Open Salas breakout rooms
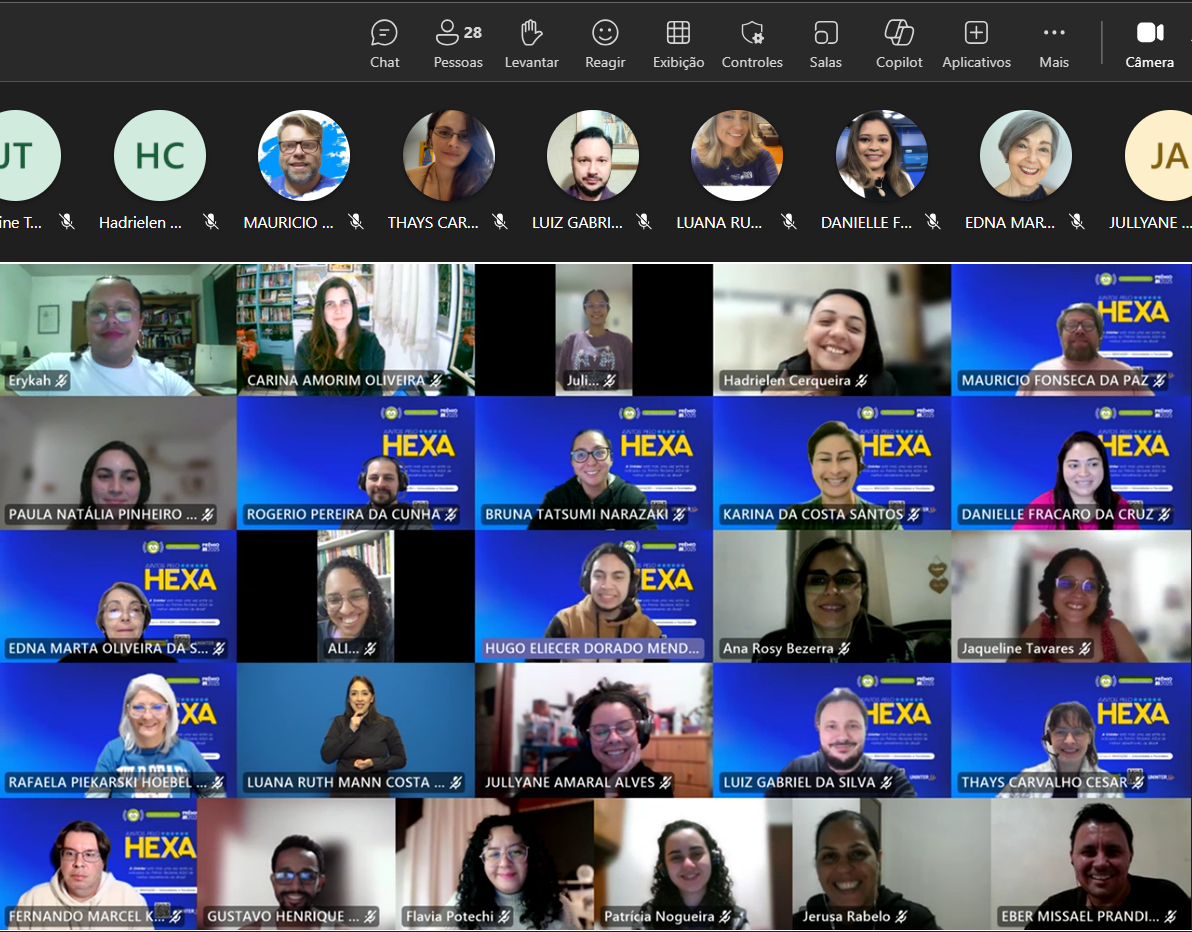Viewport: 1192px width, 932px height. 825,45
